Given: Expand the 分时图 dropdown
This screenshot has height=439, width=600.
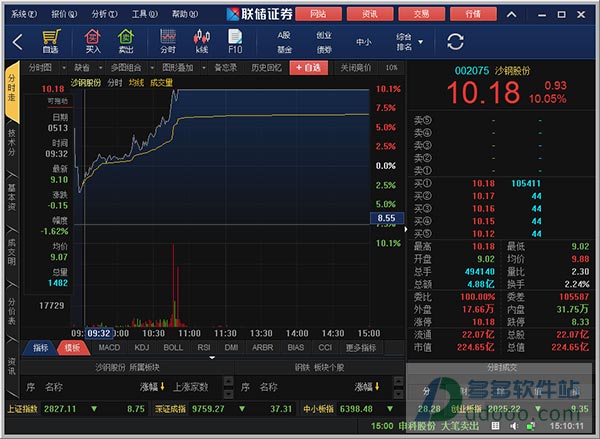Looking at the screenshot, I should point(64,68).
